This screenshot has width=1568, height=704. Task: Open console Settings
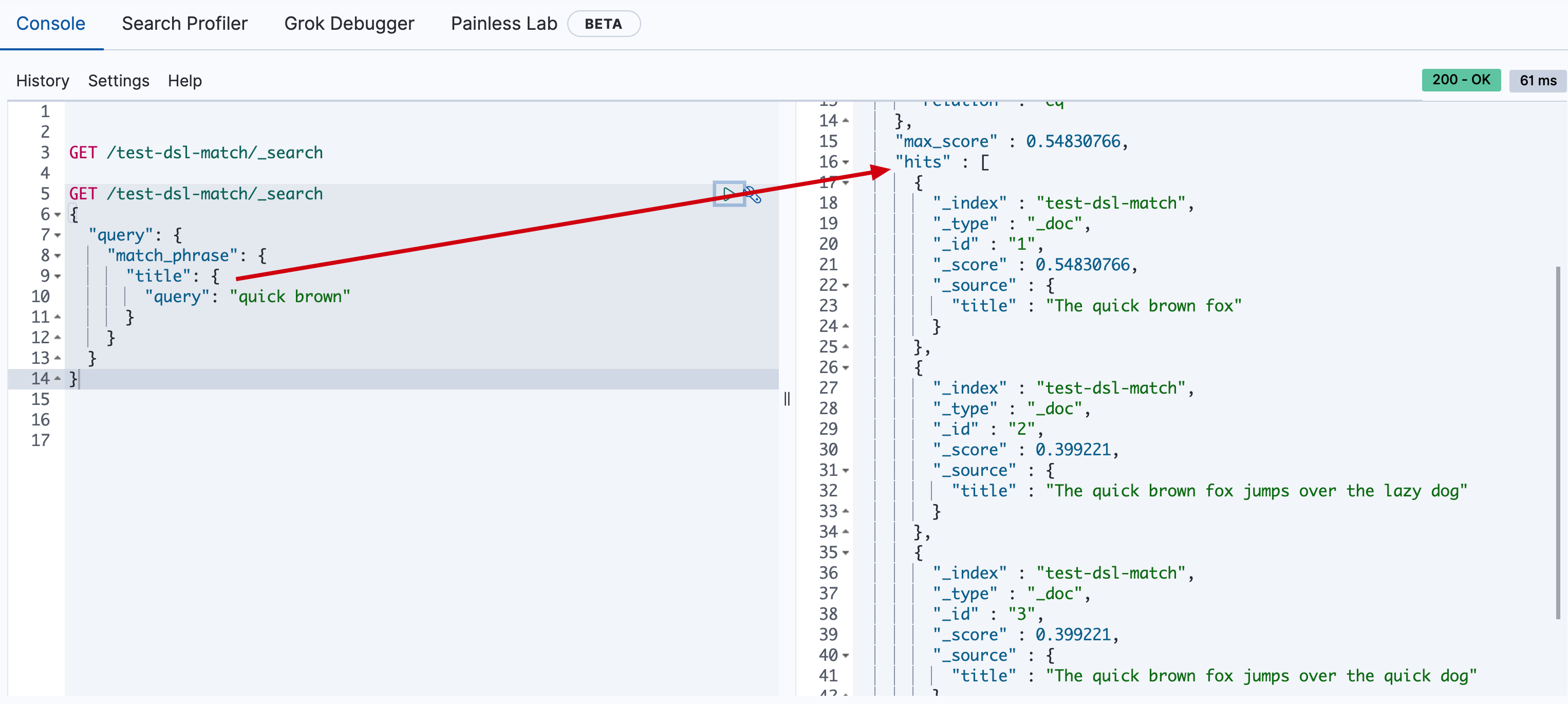[x=119, y=81]
